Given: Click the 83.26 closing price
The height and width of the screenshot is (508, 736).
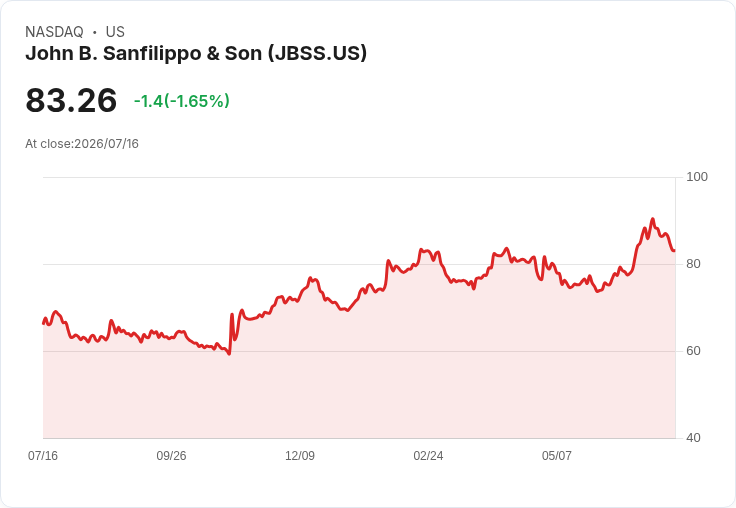Looking at the screenshot, I should pos(71,100).
